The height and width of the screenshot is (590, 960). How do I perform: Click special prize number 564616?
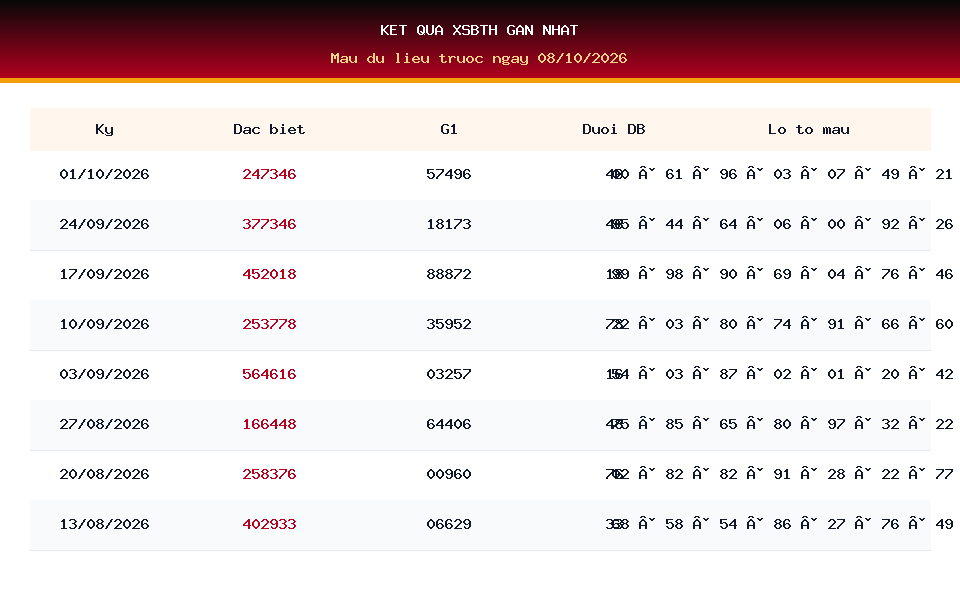269,374
